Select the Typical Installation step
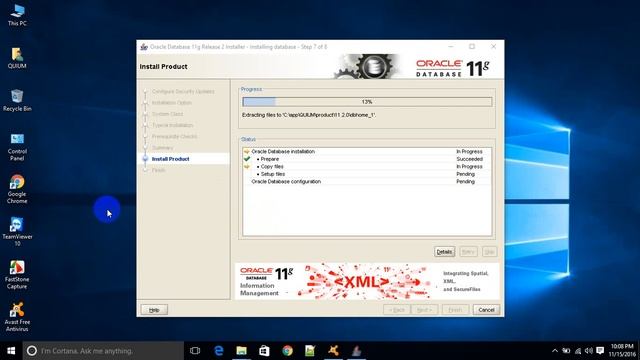Viewport: 640px width, 360px height. pyautogui.click(x=173, y=125)
